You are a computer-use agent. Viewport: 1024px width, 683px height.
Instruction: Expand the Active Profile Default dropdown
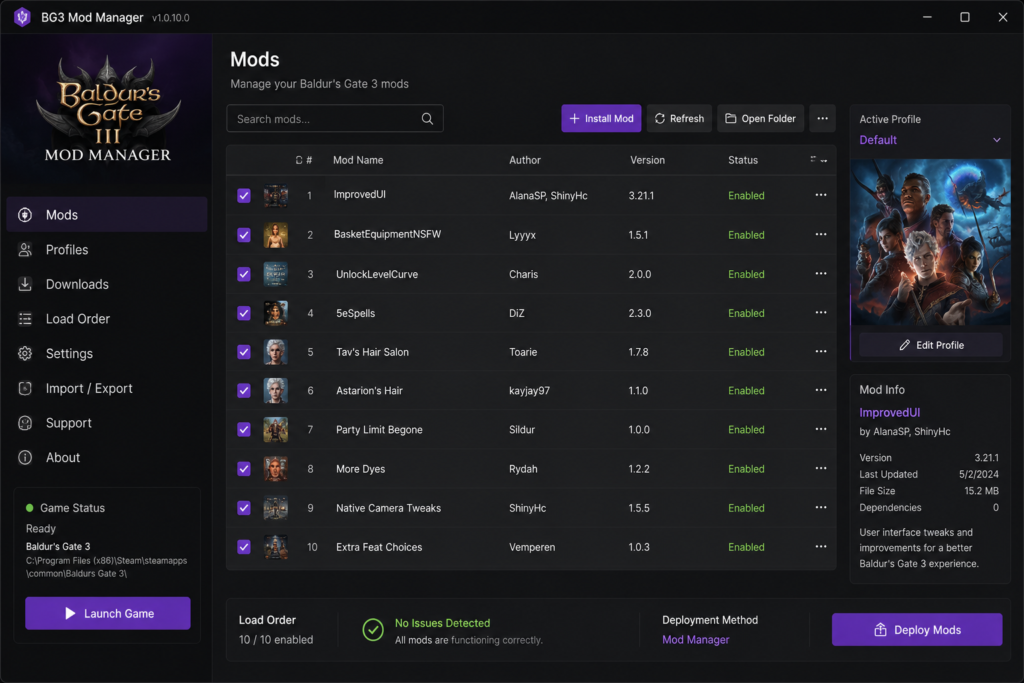point(930,140)
